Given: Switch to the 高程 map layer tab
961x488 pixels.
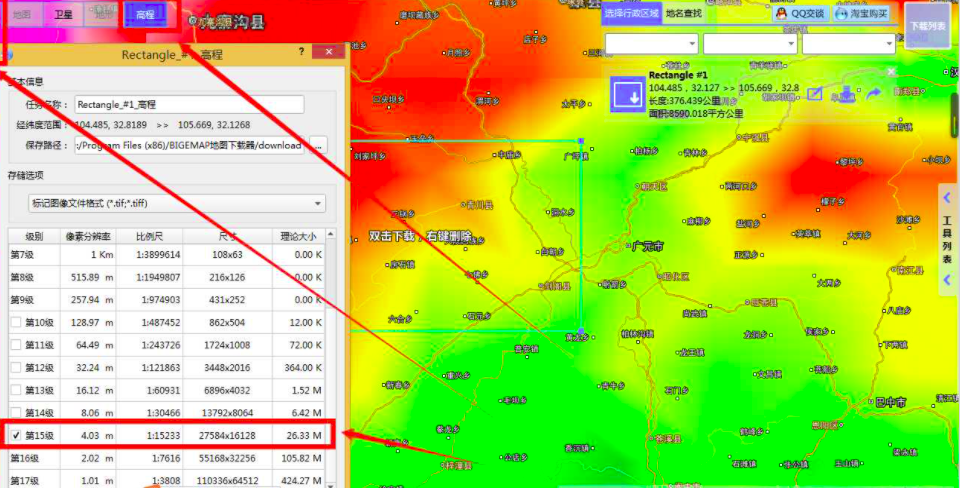Looking at the screenshot, I should tap(145, 14).
